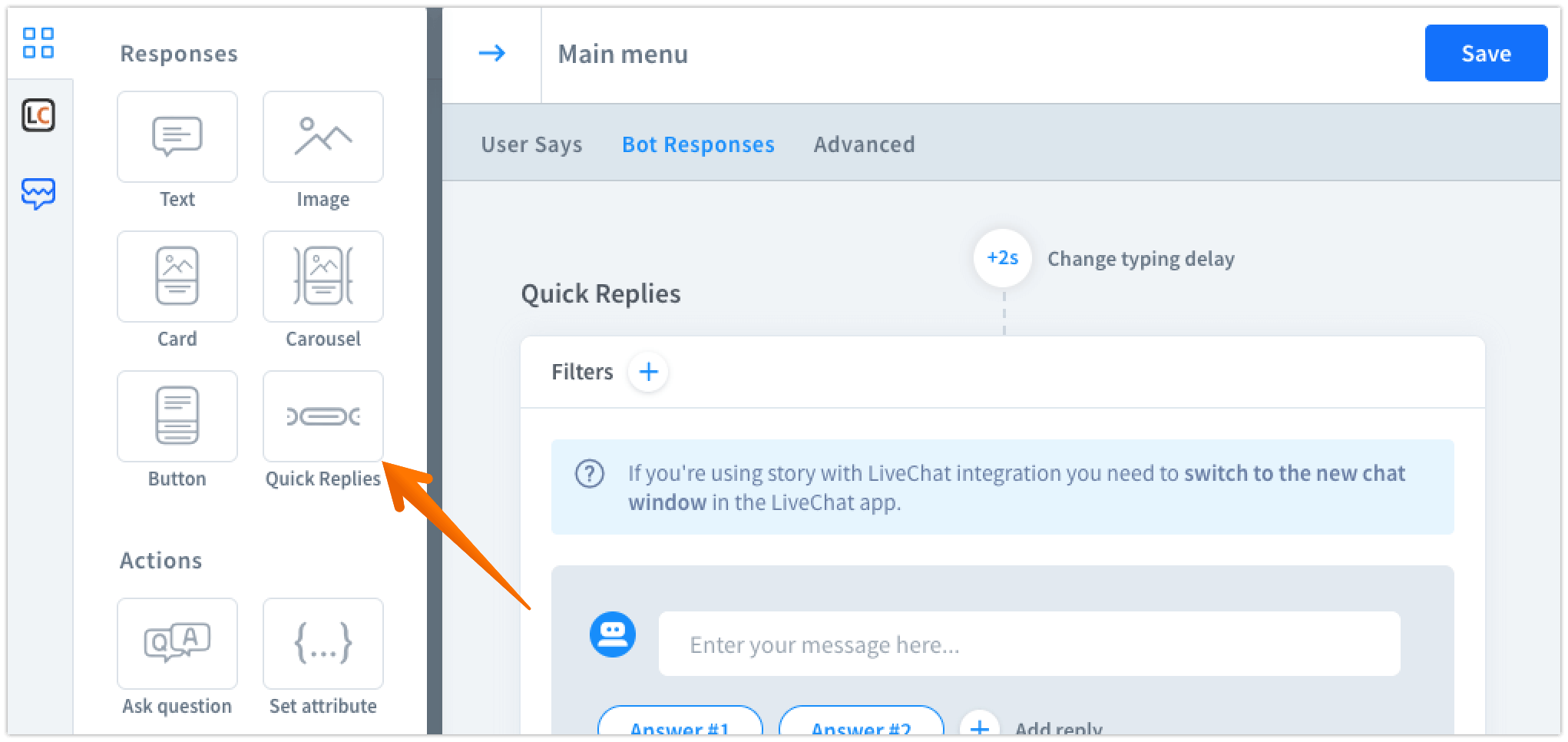Image resolution: width=1568 pixels, height=742 pixels.
Task: Select the Image response block
Action: click(x=323, y=137)
